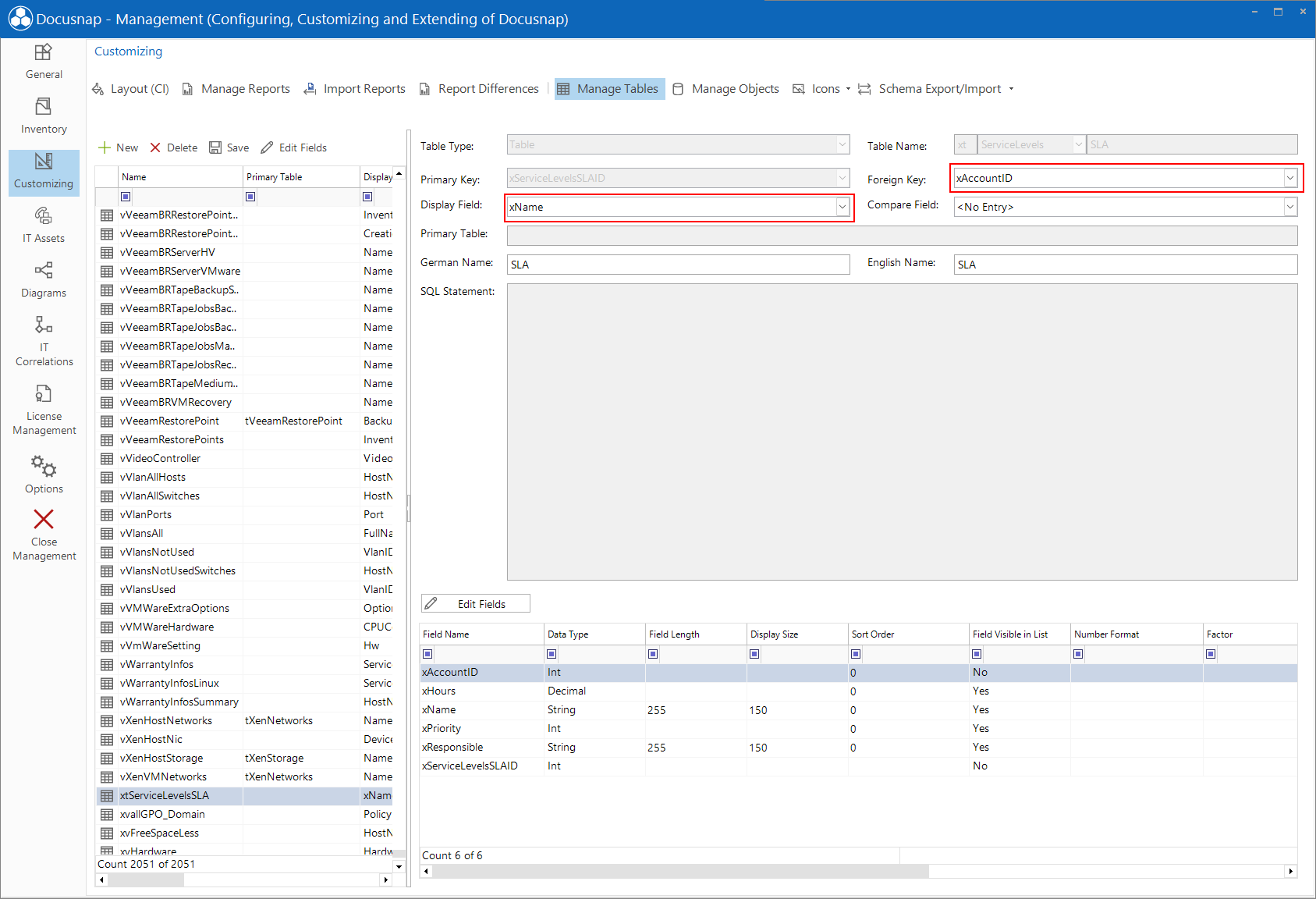Toggle the filter box under Primary Table column
Viewport: 1316px width, 899px height.
[250, 197]
